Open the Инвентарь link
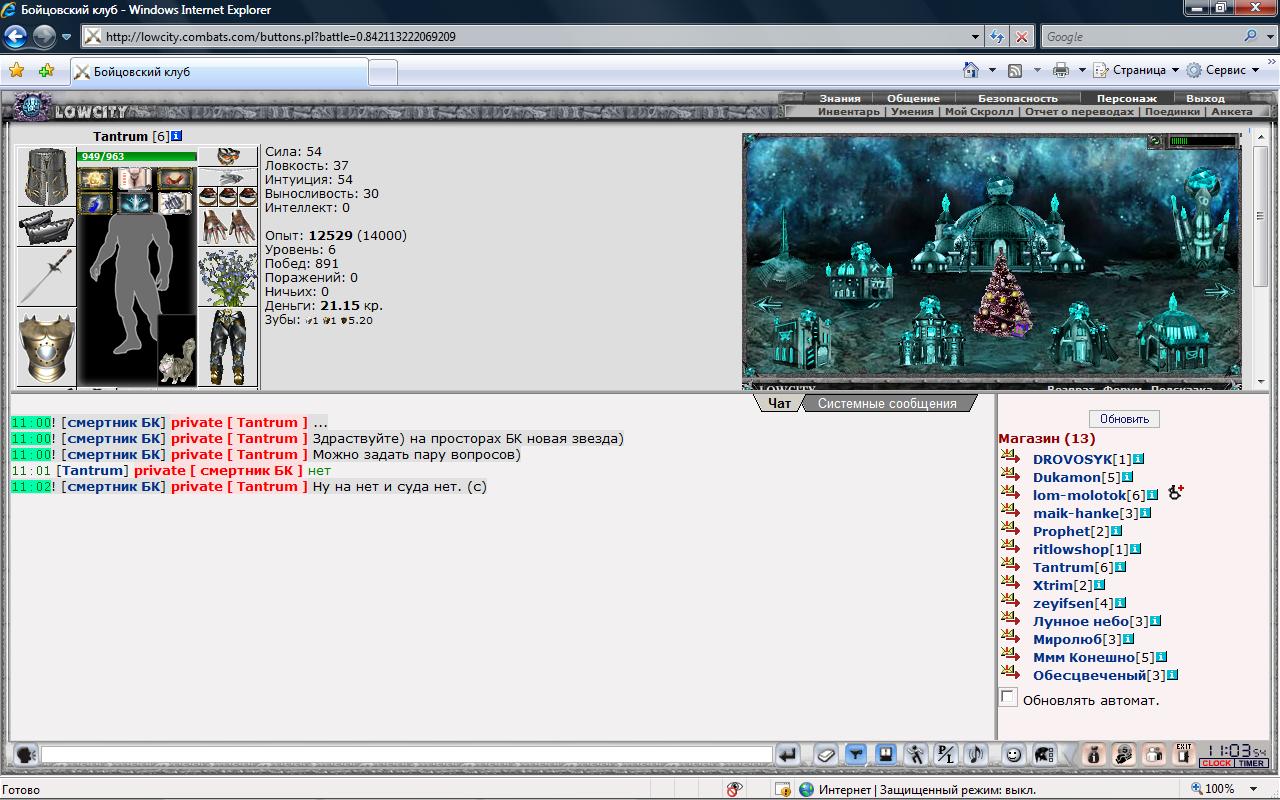1280x800 pixels. [x=849, y=111]
